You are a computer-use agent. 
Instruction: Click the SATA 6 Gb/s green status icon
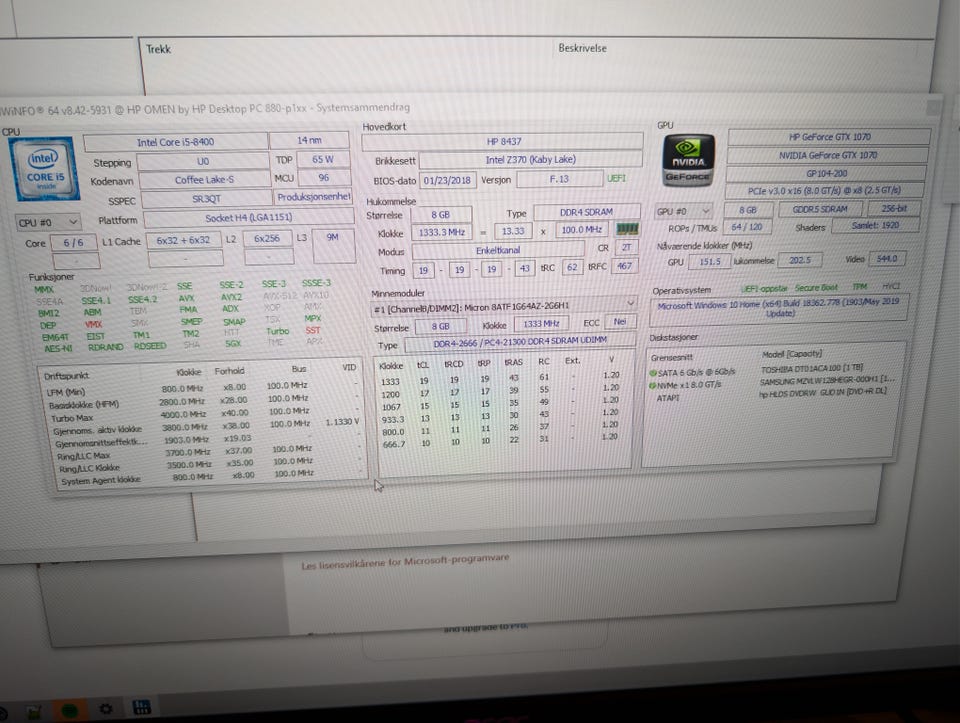point(653,370)
